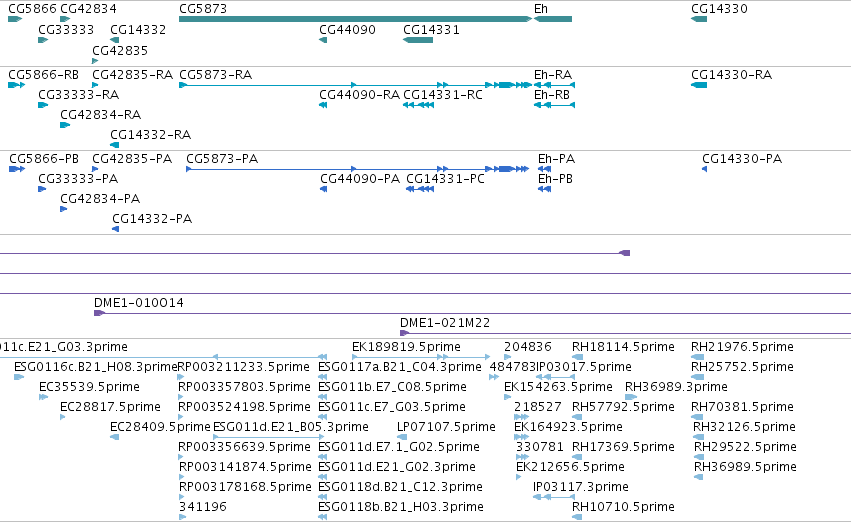Image resolution: width=851 pixels, height=522 pixels.
Task: Open the 341196 EST label
Action: (202, 507)
